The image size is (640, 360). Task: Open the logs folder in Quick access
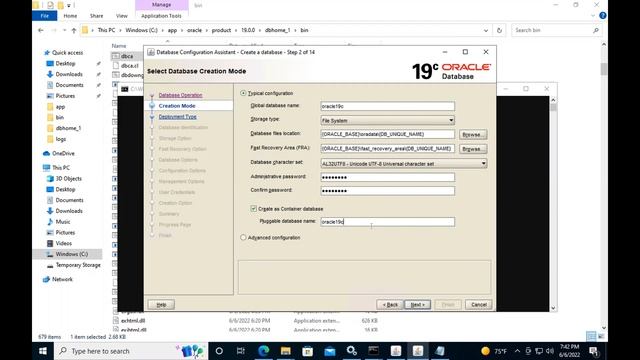(x=60, y=139)
